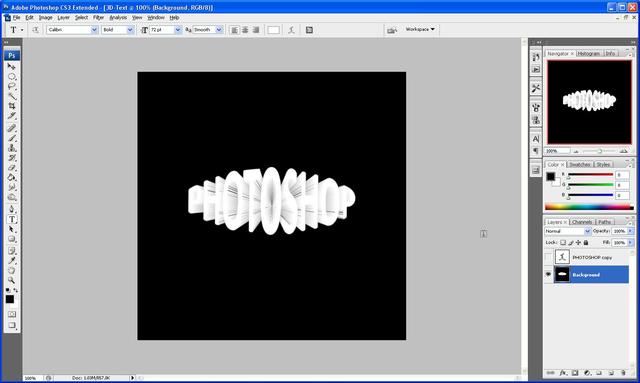Show the PHOTOSHOP copy layer visibility box
The height and width of the screenshot is (383, 640).
pyautogui.click(x=548, y=257)
